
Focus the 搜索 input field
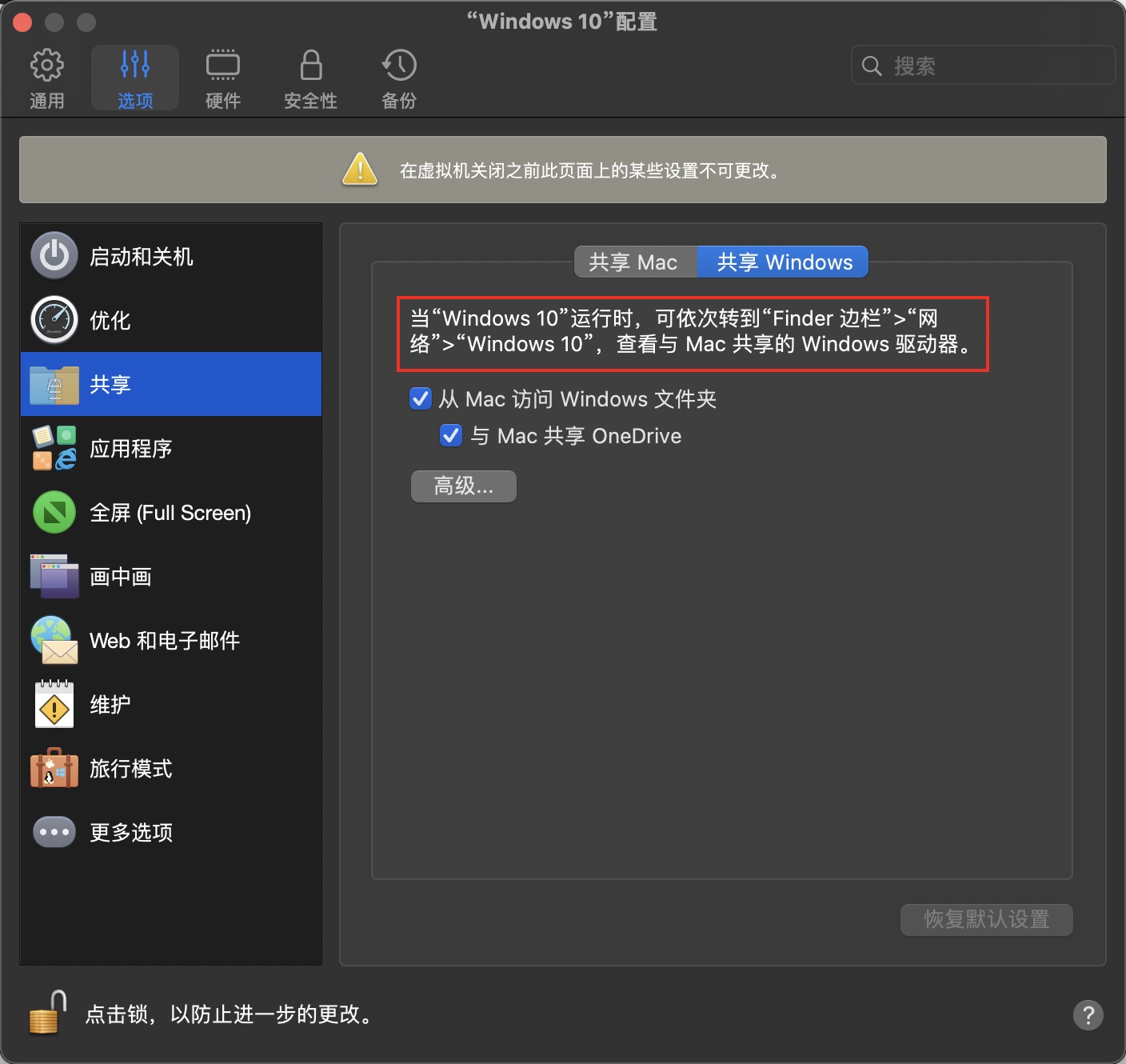[x=984, y=66]
